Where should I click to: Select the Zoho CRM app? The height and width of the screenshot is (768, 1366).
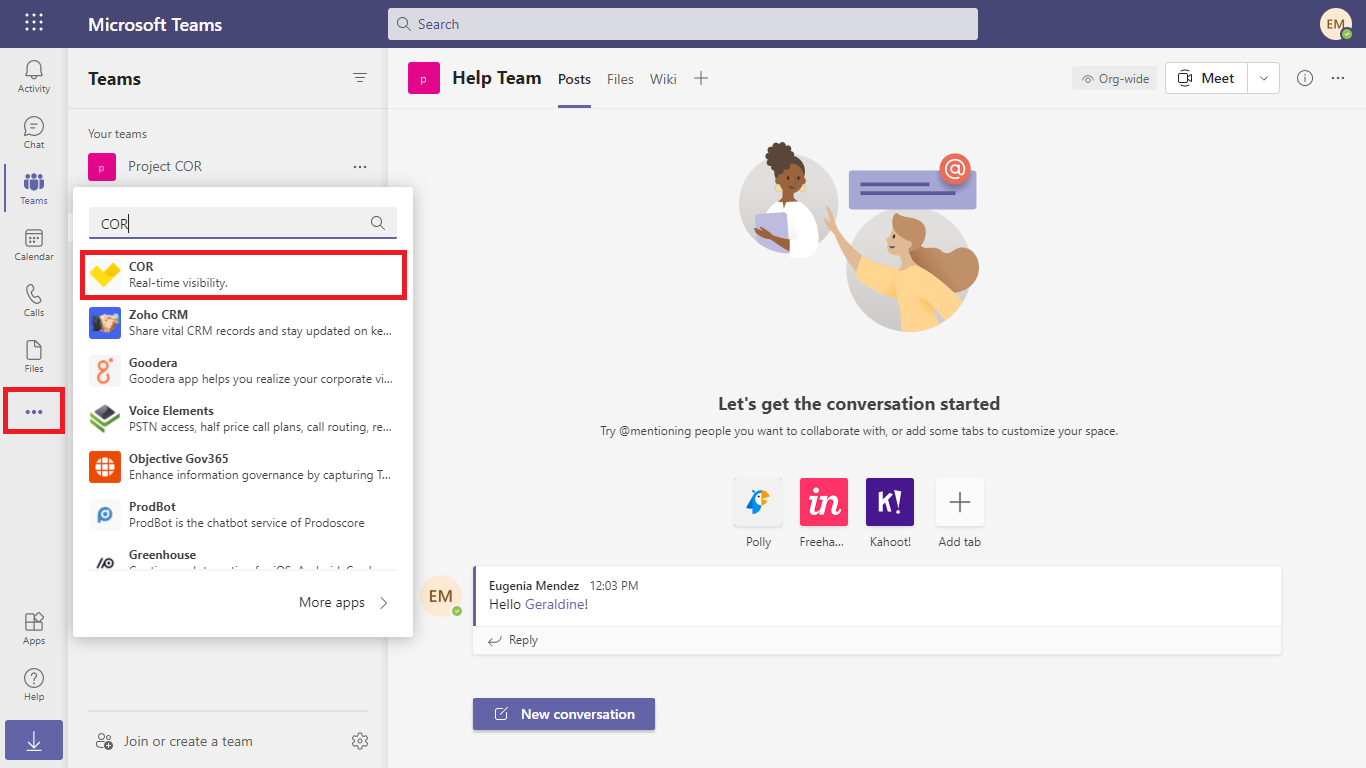pyautogui.click(x=243, y=322)
